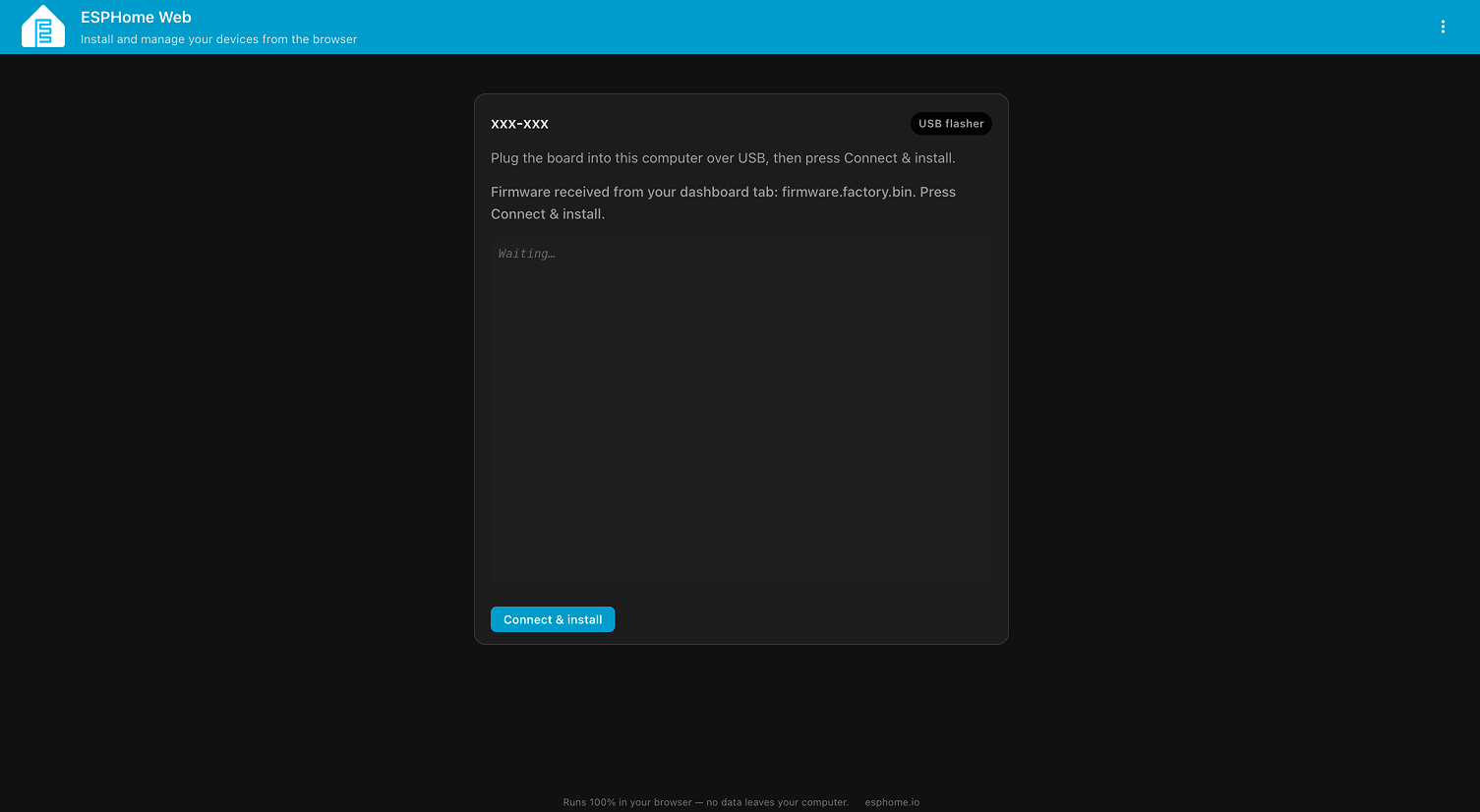
Task: Start flashing with Connect & install button
Action: click(x=553, y=619)
